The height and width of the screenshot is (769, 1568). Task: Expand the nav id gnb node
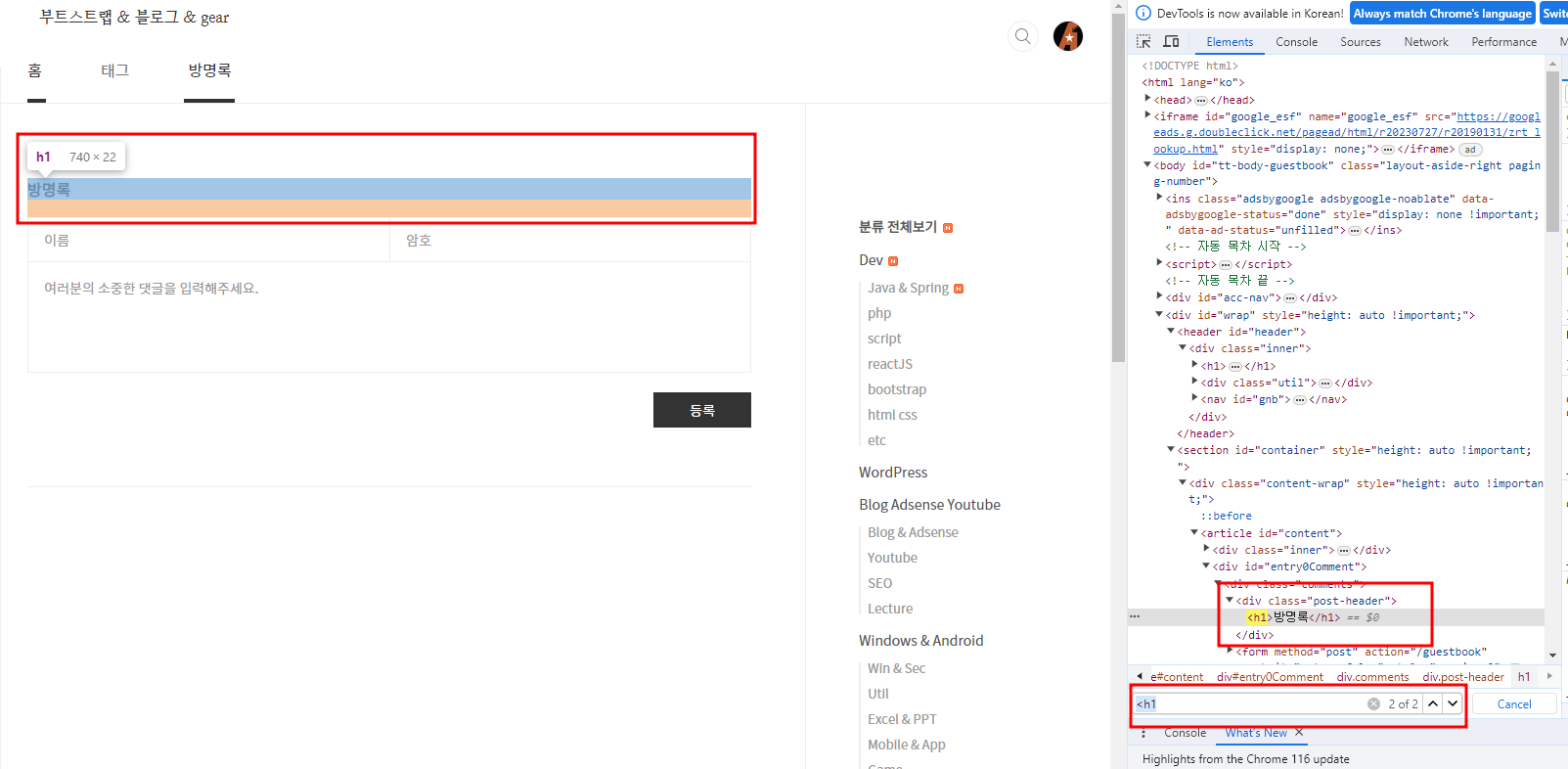click(x=1194, y=398)
